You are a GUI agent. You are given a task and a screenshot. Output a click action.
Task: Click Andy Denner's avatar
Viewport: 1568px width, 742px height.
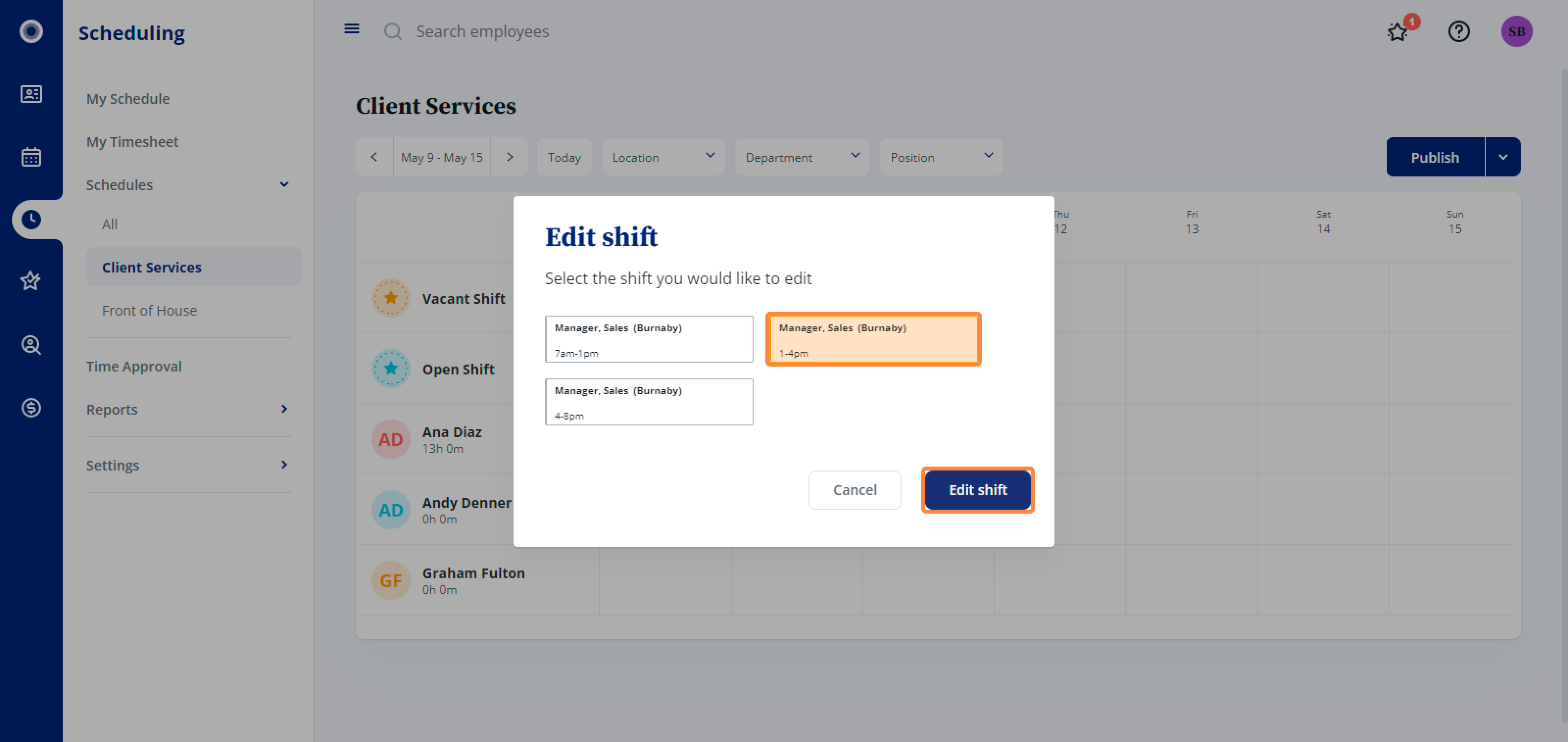(x=391, y=510)
